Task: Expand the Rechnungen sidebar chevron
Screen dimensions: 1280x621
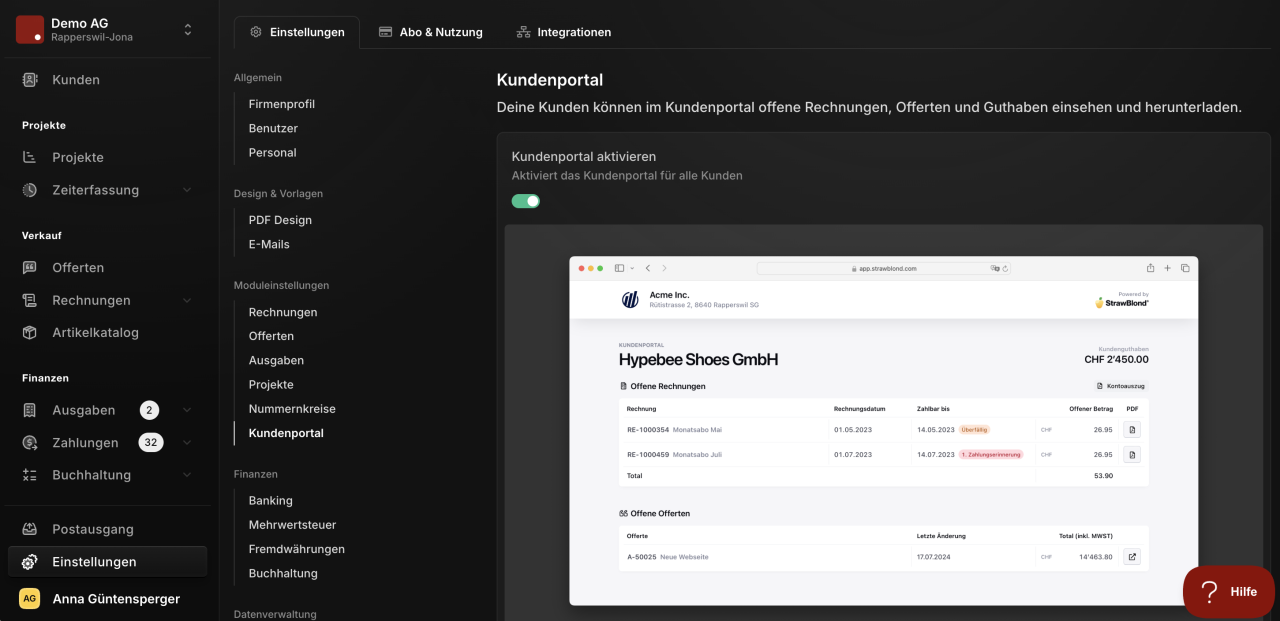Action: pos(187,300)
